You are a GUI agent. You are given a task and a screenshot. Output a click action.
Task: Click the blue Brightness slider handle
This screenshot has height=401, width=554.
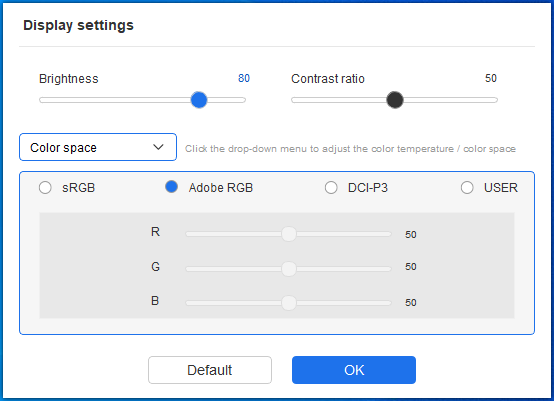(x=199, y=100)
